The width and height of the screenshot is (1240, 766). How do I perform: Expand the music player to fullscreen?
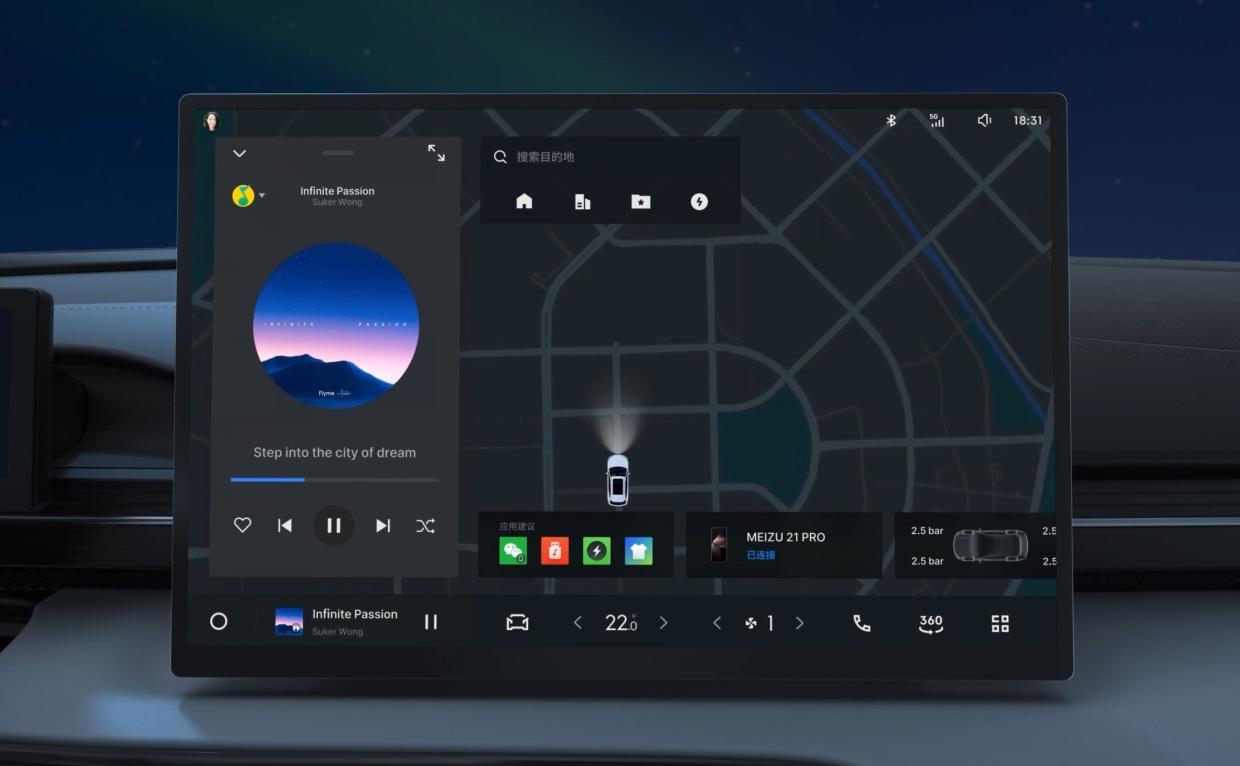(437, 153)
